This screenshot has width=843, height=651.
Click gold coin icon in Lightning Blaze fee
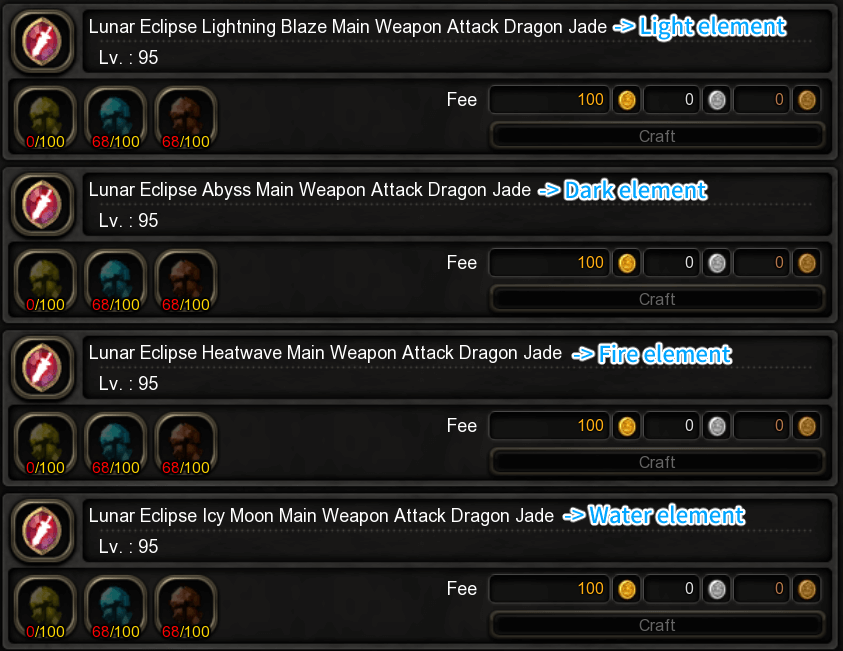[627, 100]
